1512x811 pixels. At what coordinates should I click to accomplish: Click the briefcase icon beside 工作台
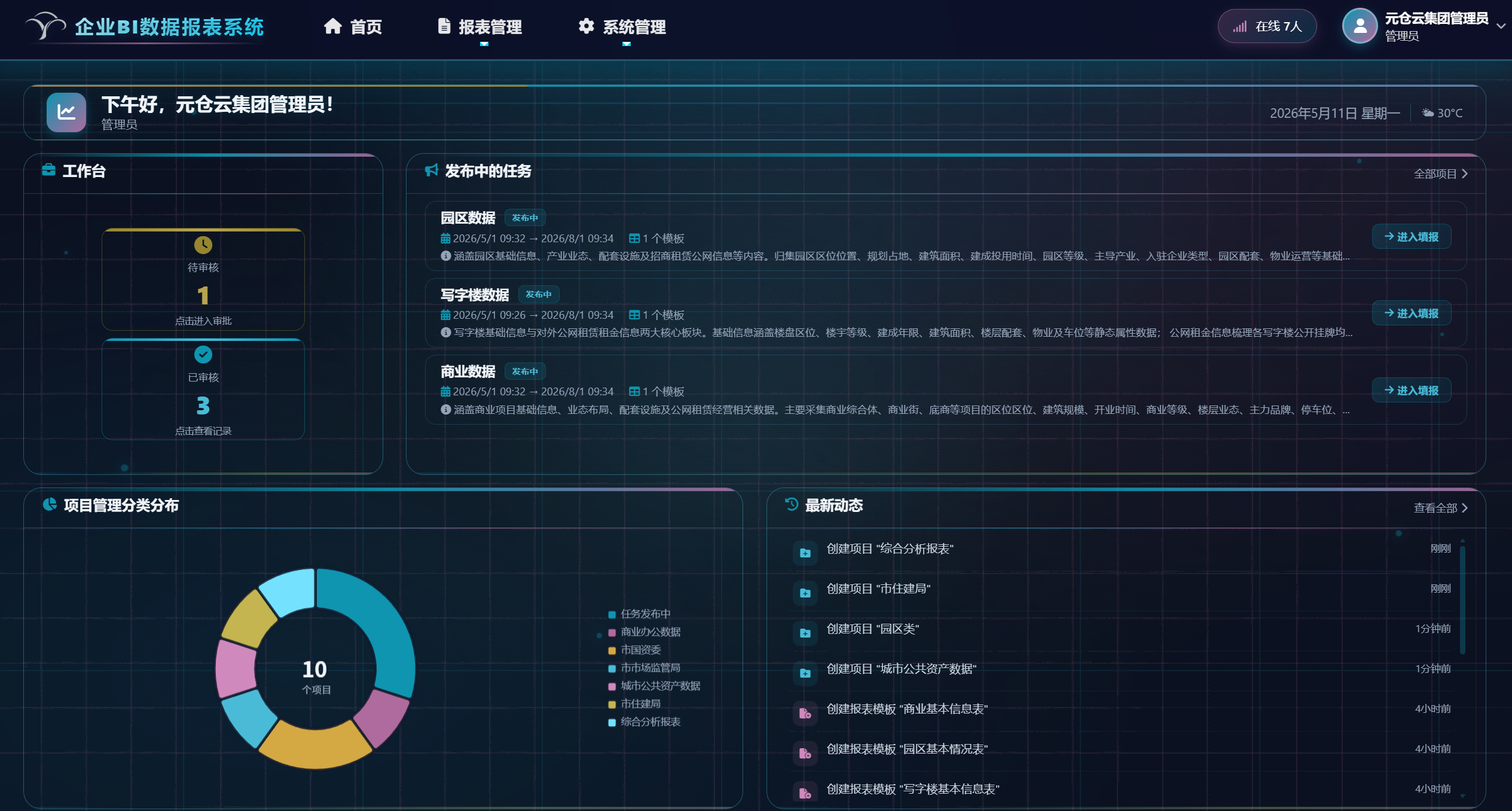pyautogui.click(x=49, y=170)
